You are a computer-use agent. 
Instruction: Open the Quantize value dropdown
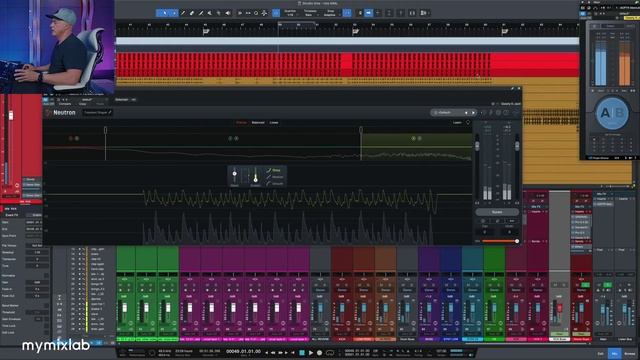290,13
